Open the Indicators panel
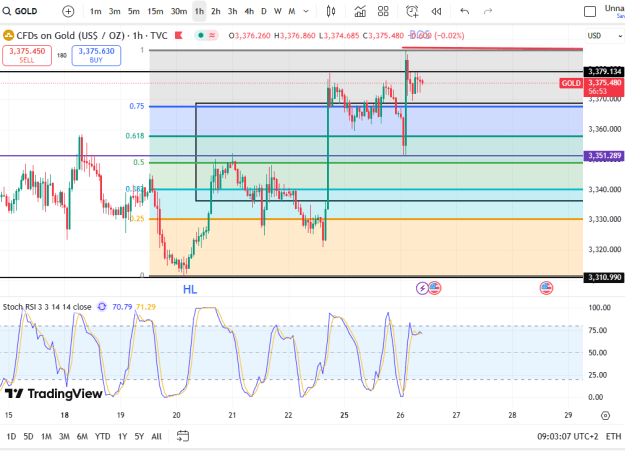Screen dimensions: 625x453 coord(360,12)
